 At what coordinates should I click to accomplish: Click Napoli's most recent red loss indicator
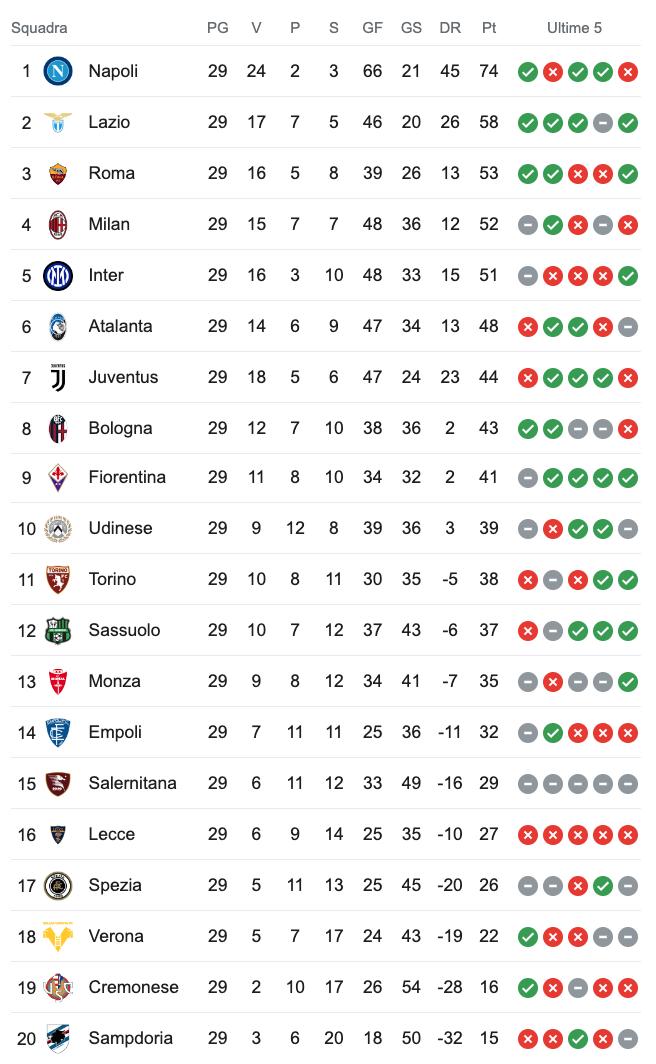coord(628,71)
